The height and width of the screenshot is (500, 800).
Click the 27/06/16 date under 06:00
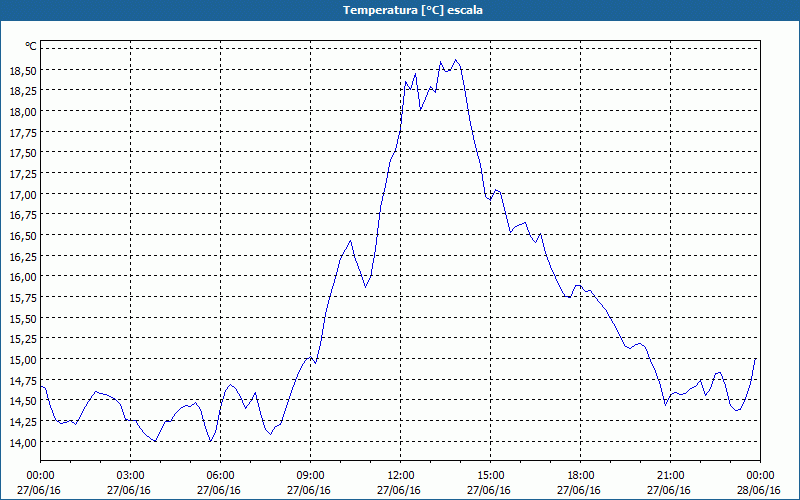coord(219,490)
